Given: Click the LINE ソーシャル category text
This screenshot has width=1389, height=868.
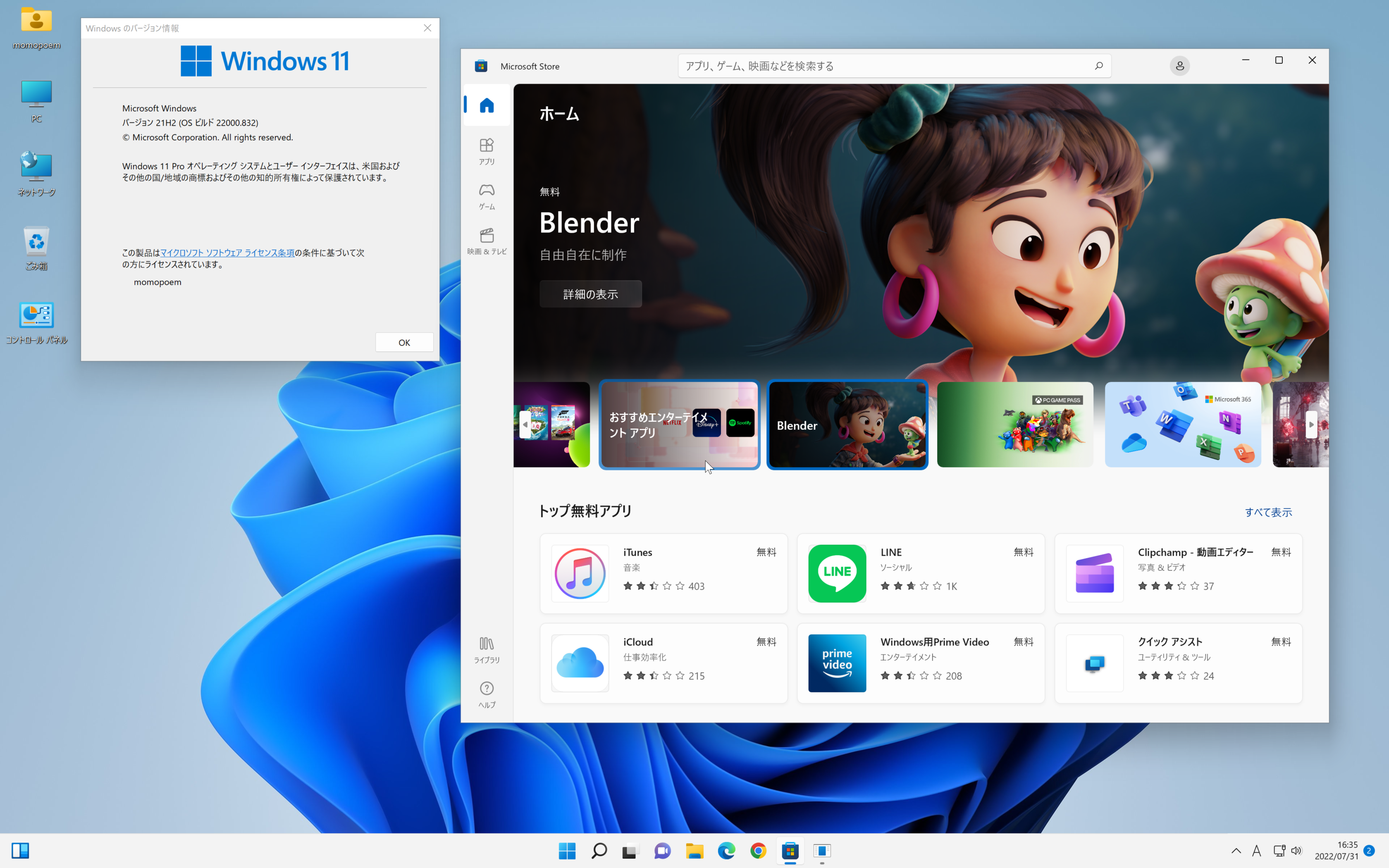Looking at the screenshot, I should 896,567.
